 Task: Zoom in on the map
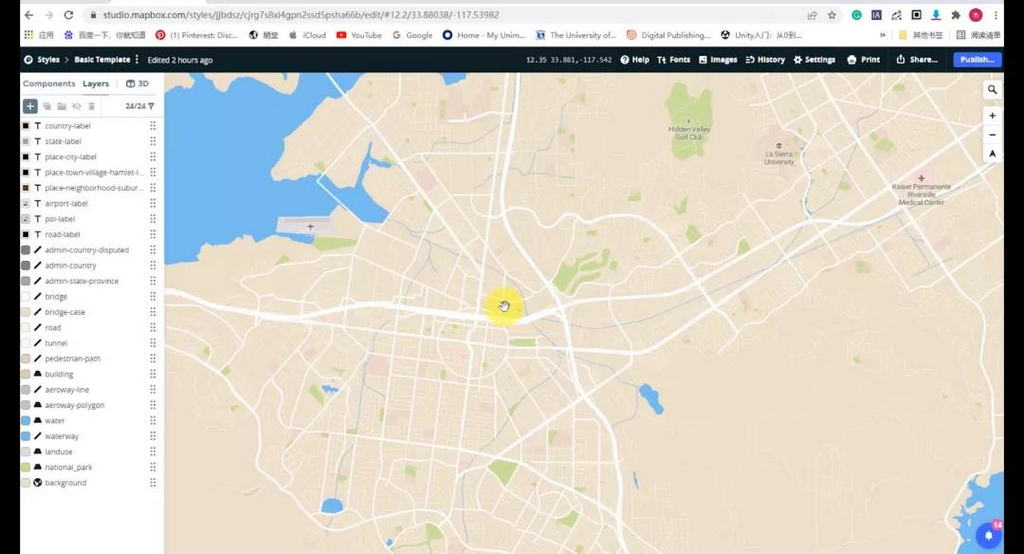tap(992, 116)
